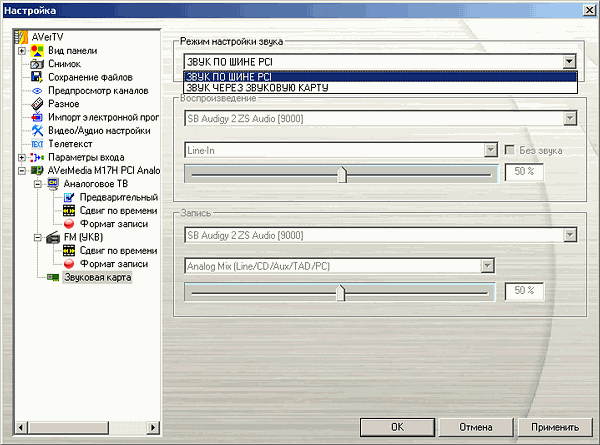
Task: Select Сохранение файлов floppy disk icon
Action: 37,76
